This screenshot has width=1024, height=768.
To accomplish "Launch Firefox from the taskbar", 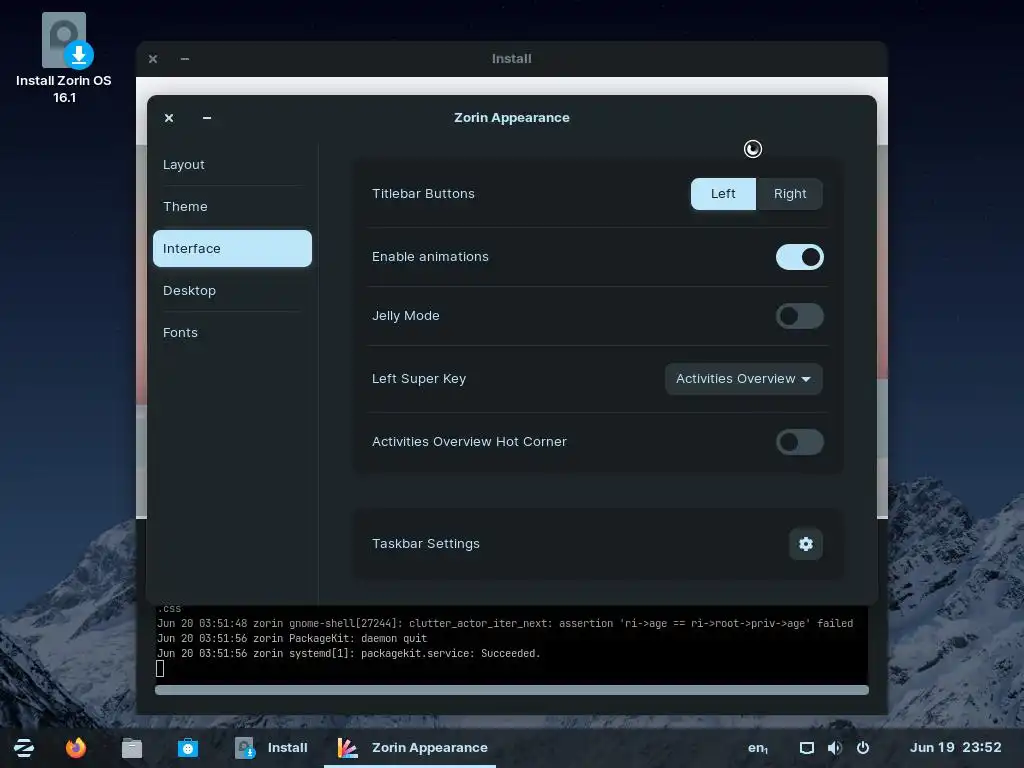I will point(76,747).
